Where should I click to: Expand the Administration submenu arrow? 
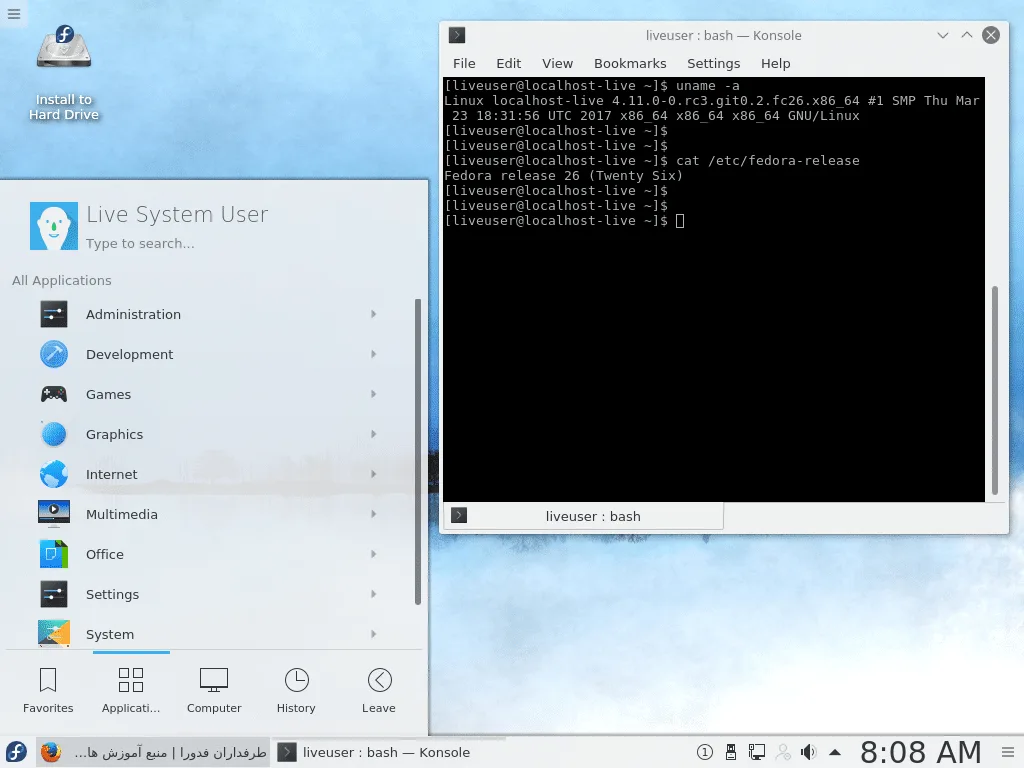tap(374, 314)
